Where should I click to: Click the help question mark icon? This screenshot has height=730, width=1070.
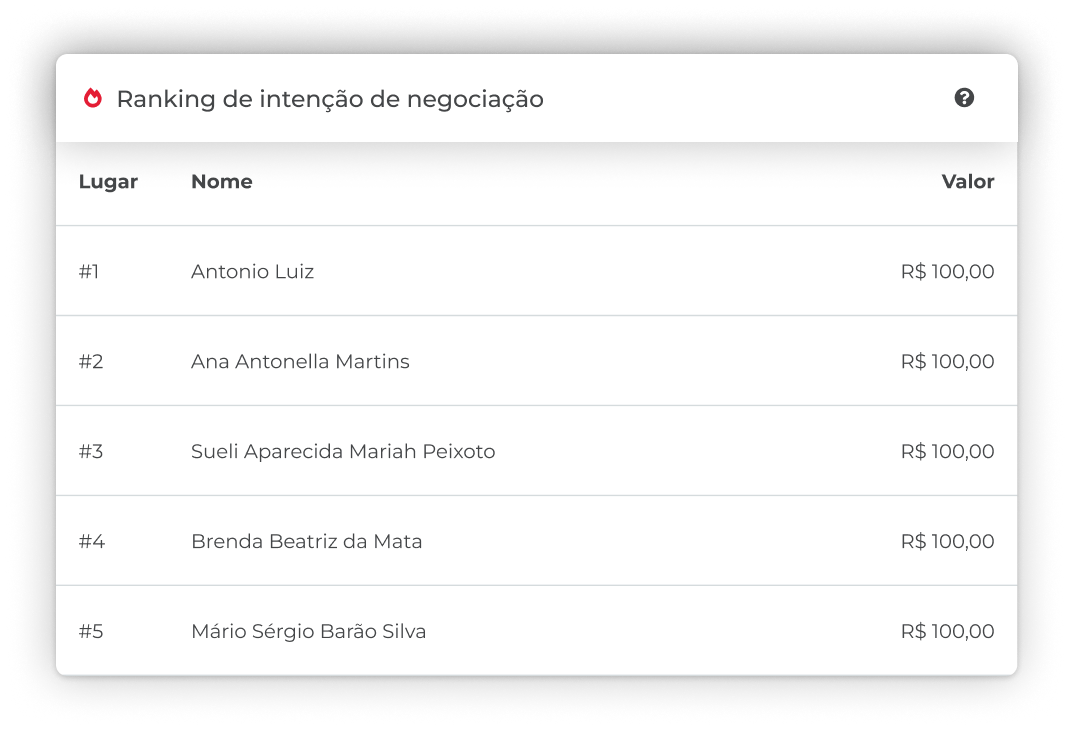click(964, 98)
